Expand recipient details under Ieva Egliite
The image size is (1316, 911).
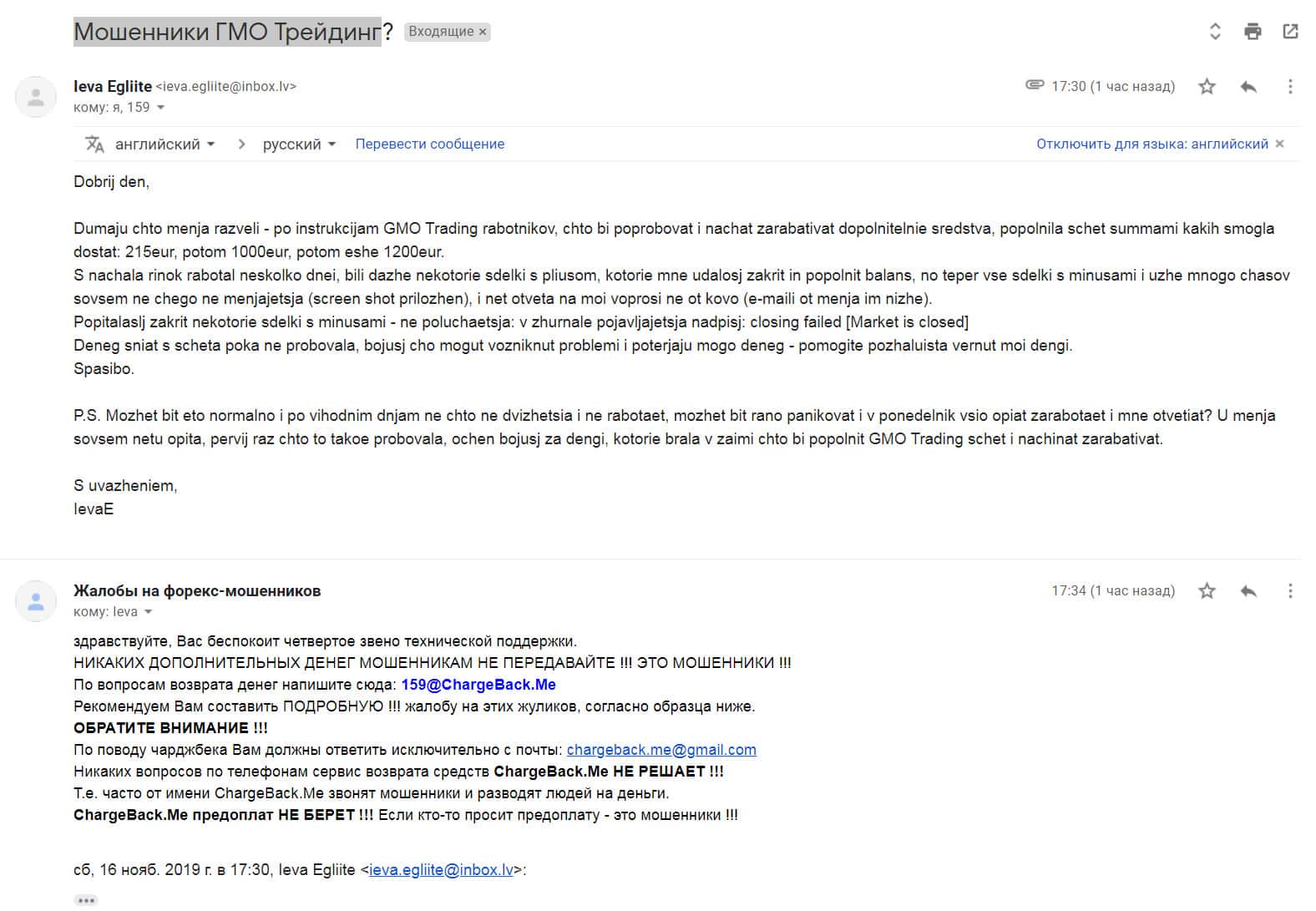pos(161,108)
